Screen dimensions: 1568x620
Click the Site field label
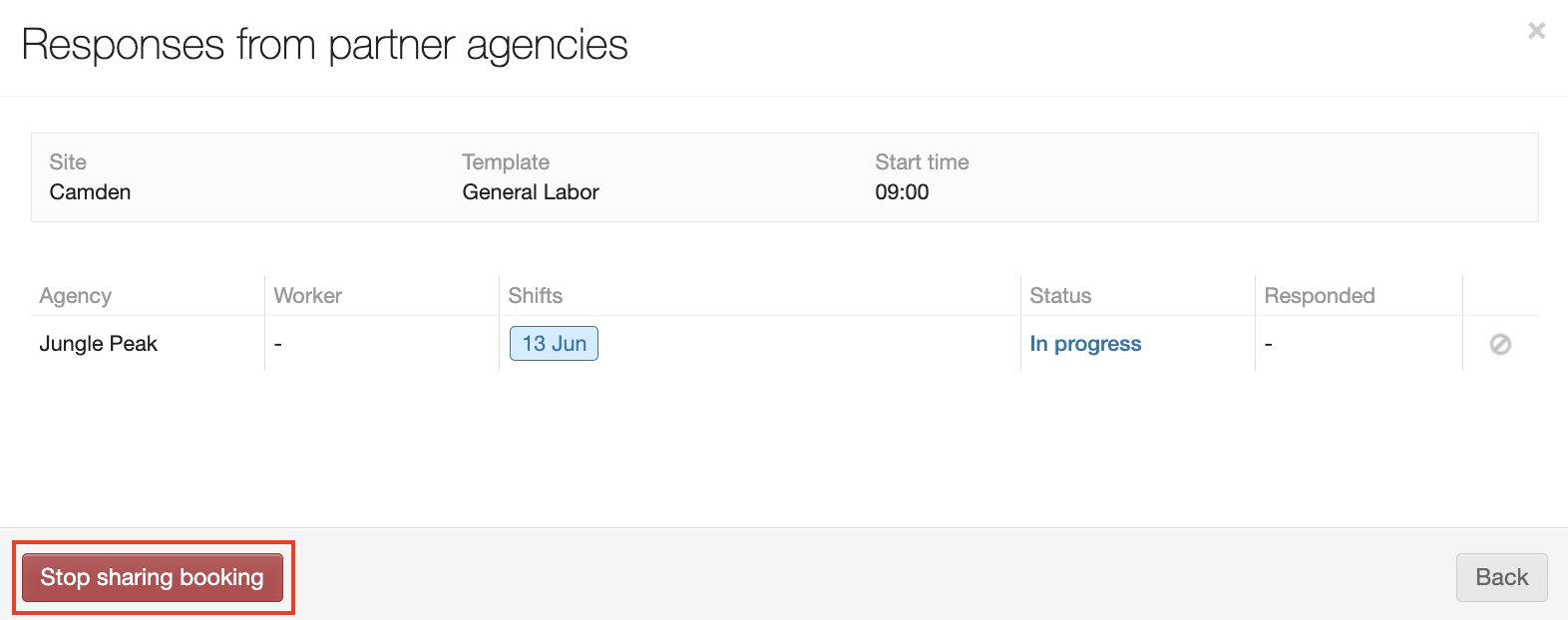[68, 162]
